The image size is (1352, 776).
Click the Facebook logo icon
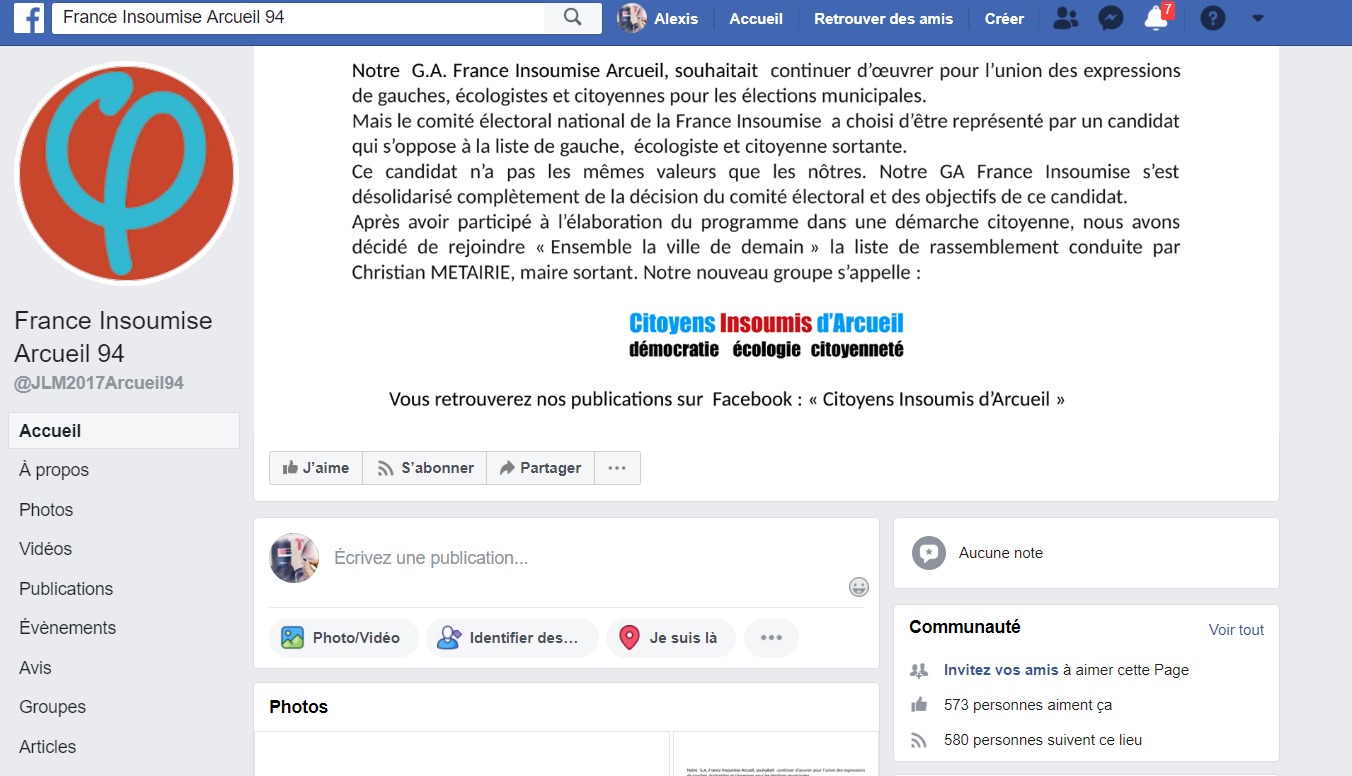point(28,18)
